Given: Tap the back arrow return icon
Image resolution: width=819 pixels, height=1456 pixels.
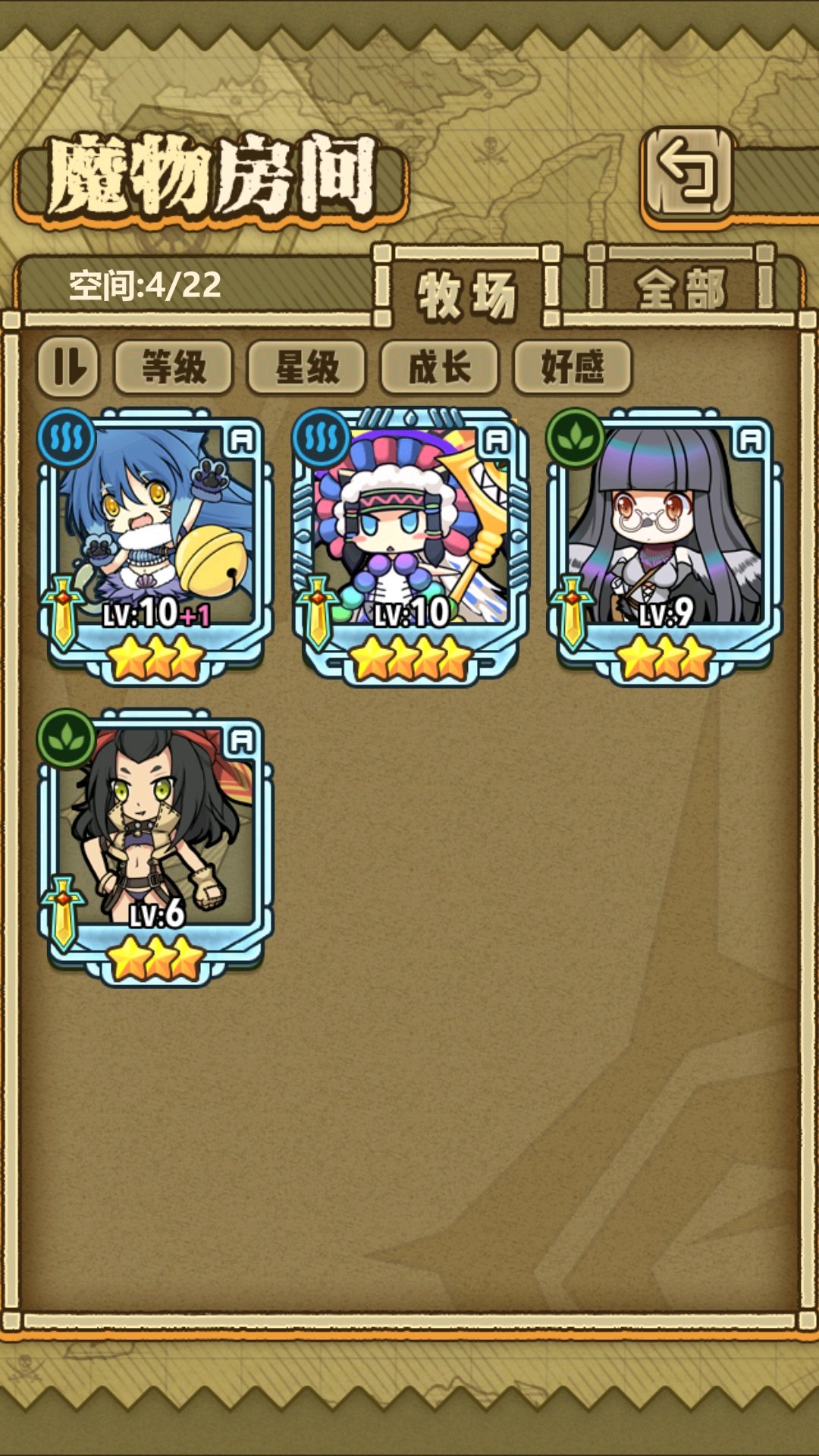Looking at the screenshot, I should (x=688, y=174).
